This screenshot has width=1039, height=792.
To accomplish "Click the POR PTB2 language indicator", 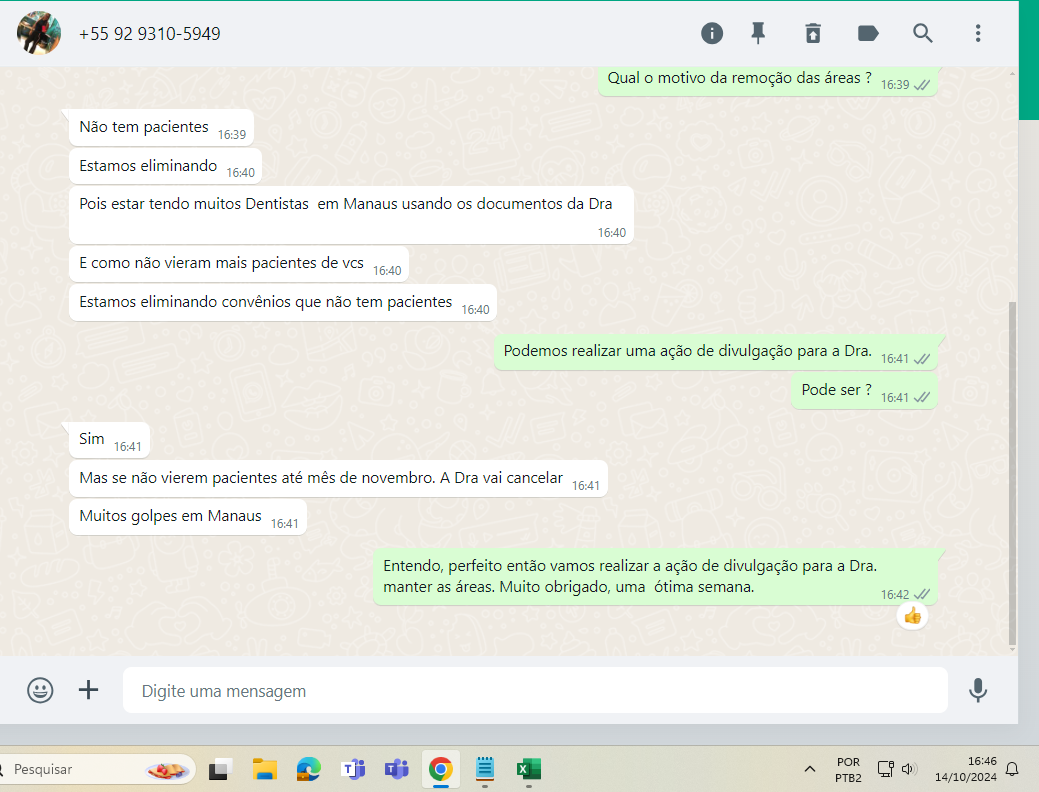I will pos(848,769).
